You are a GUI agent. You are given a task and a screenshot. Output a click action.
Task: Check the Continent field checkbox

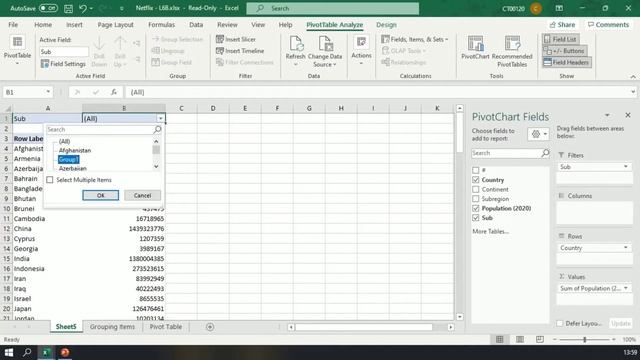[x=476, y=189]
